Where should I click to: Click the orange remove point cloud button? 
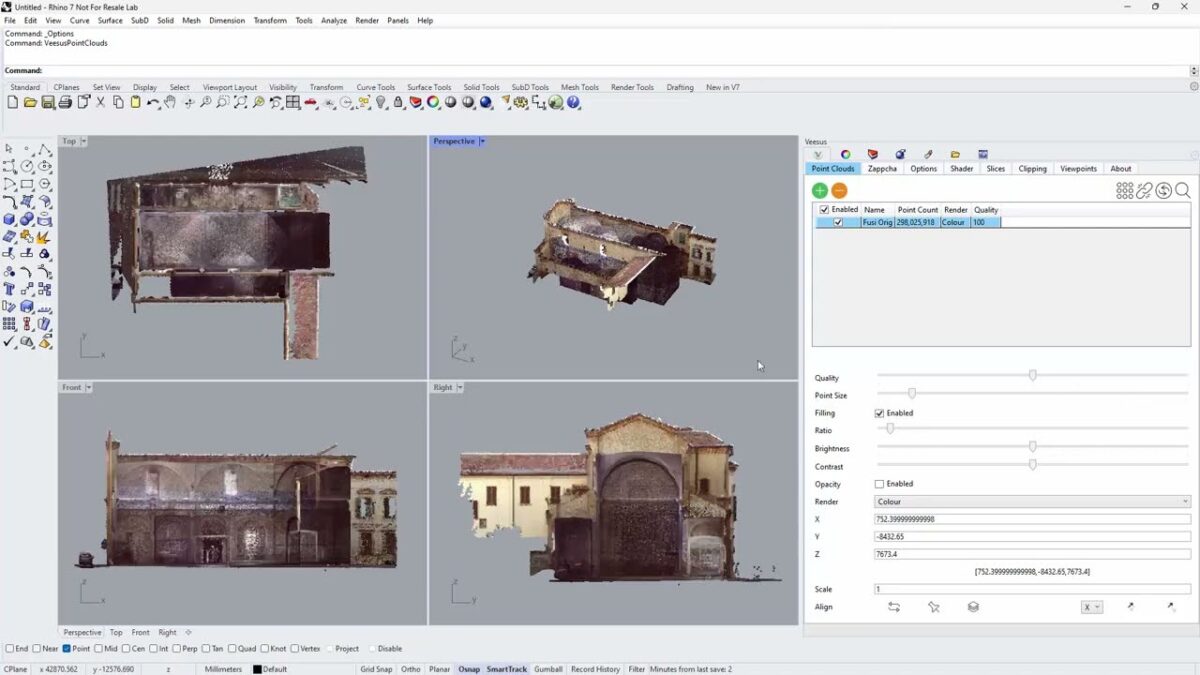839,190
